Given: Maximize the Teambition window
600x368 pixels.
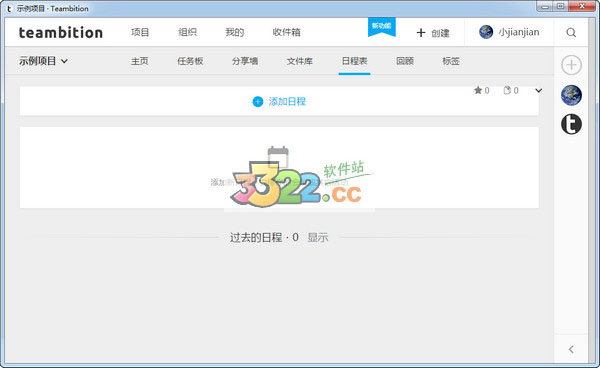Looking at the screenshot, I should pos(561,7).
